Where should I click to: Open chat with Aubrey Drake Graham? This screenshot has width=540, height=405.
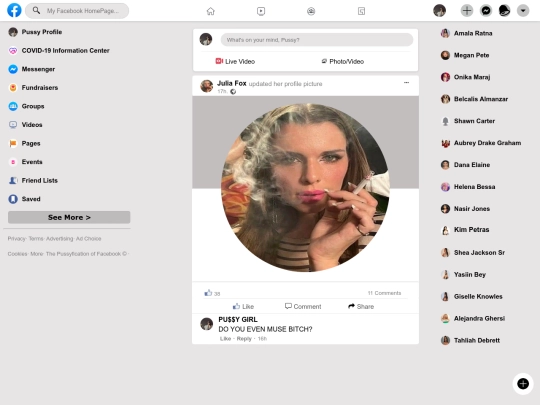[x=481, y=143]
